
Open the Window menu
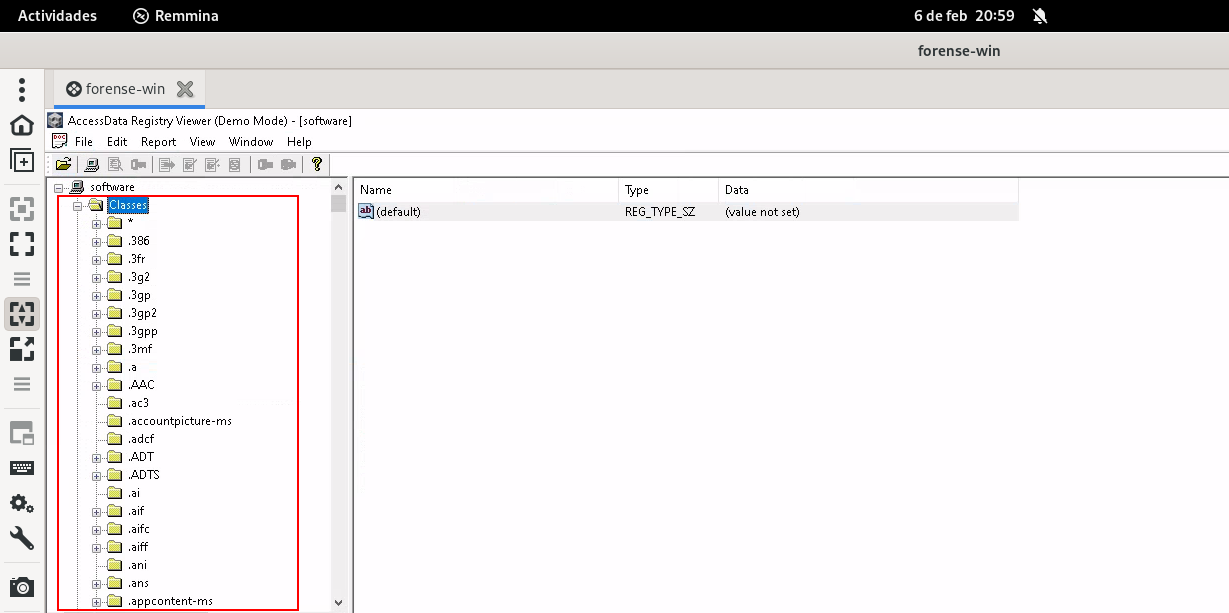click(251, 142)
